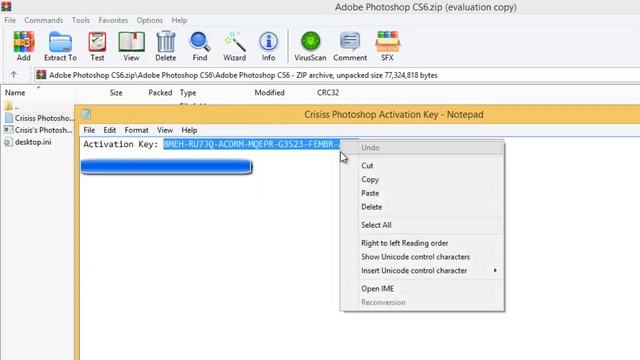Screen dimensions: 640x360
Task: Select Show Unicode control characters
Action: 422,257
